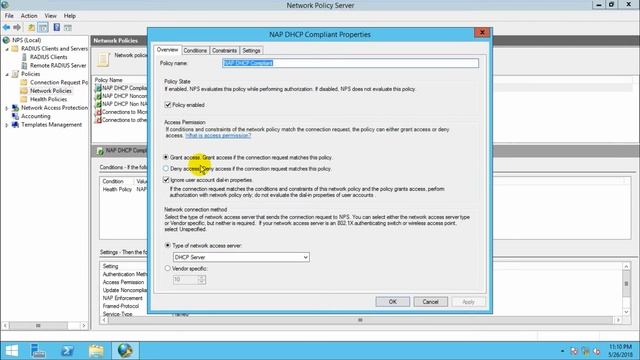
Task: Expand Templates Management node
Action: coord(7,125)
